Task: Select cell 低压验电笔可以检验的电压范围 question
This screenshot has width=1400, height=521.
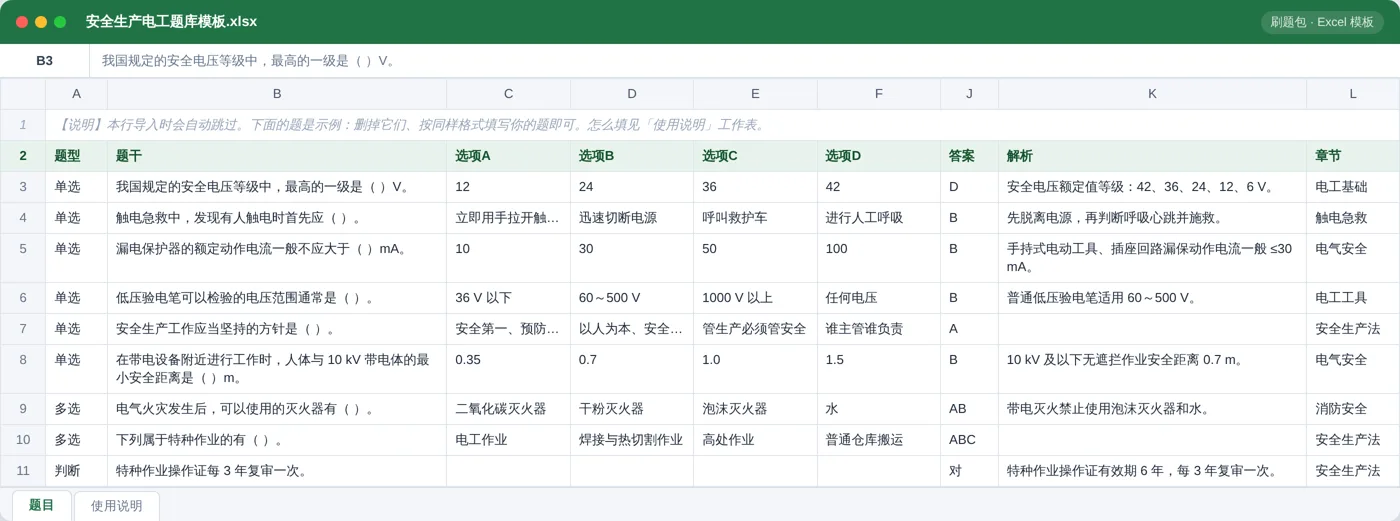Action: point(277,298)
